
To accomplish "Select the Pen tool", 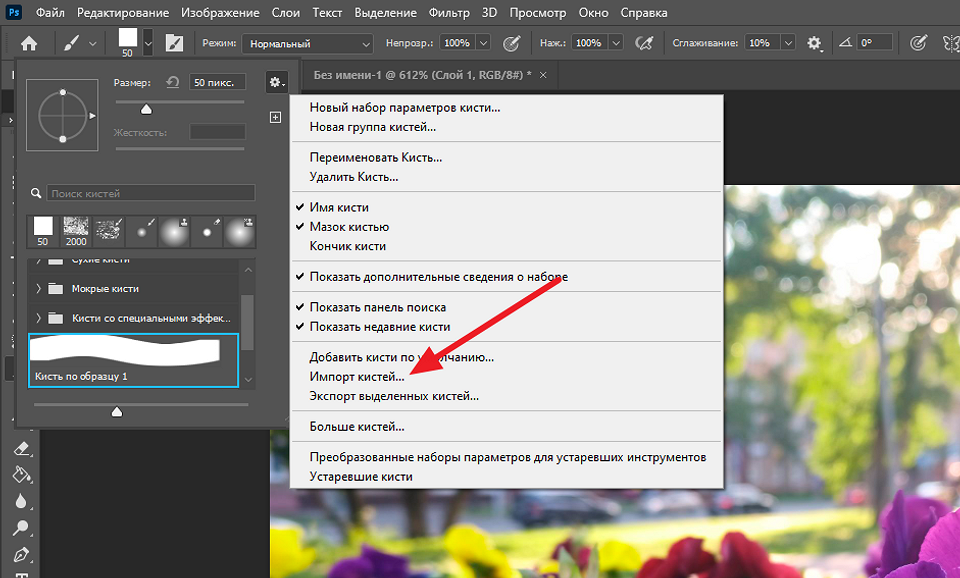I will coord(21,554).
